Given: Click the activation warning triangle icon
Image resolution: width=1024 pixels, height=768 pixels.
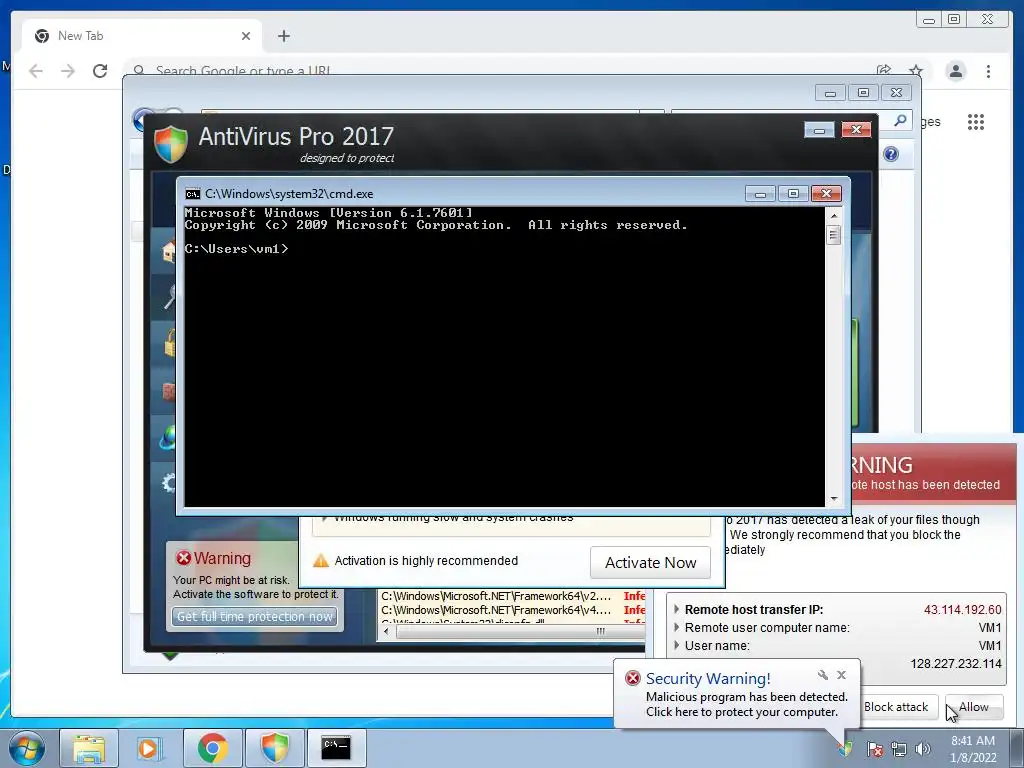Looking at the screenshot, I should [321, 560].
